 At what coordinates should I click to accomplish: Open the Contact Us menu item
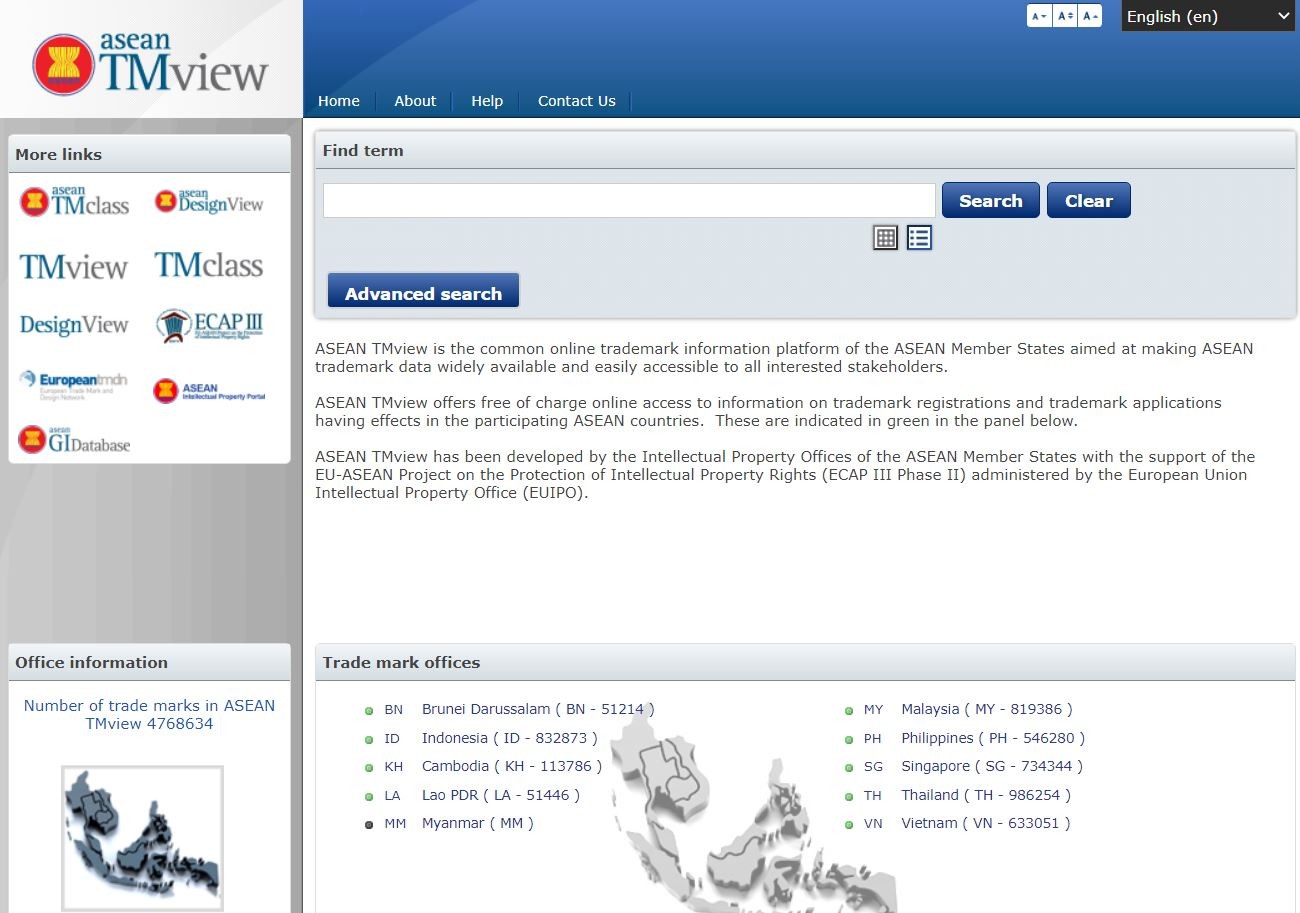[576, 101]
